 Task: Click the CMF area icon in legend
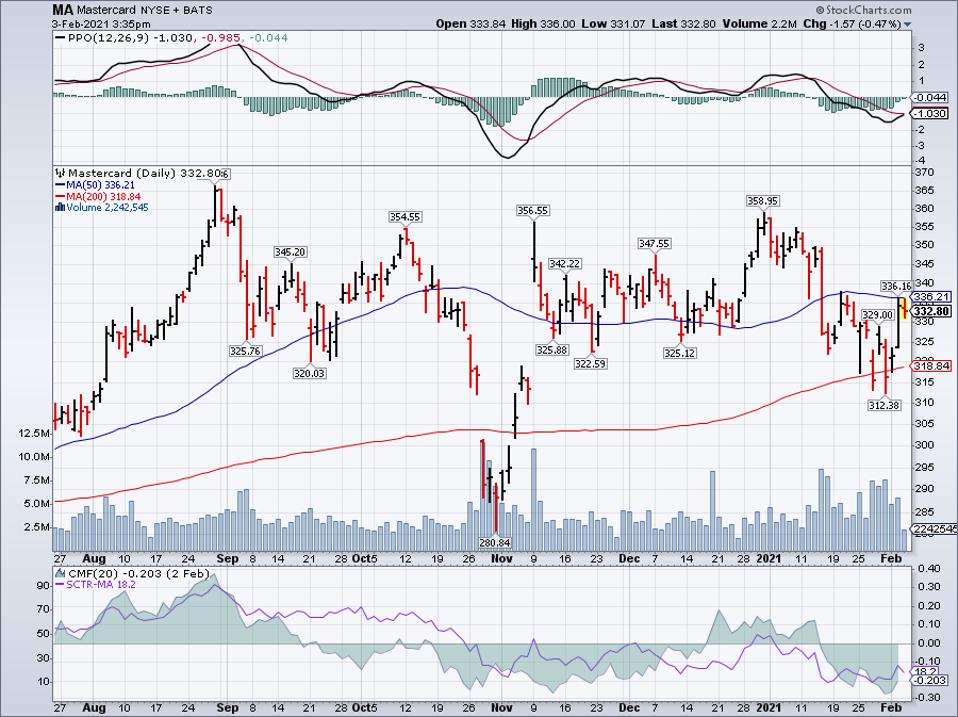[x=60, y=573]
